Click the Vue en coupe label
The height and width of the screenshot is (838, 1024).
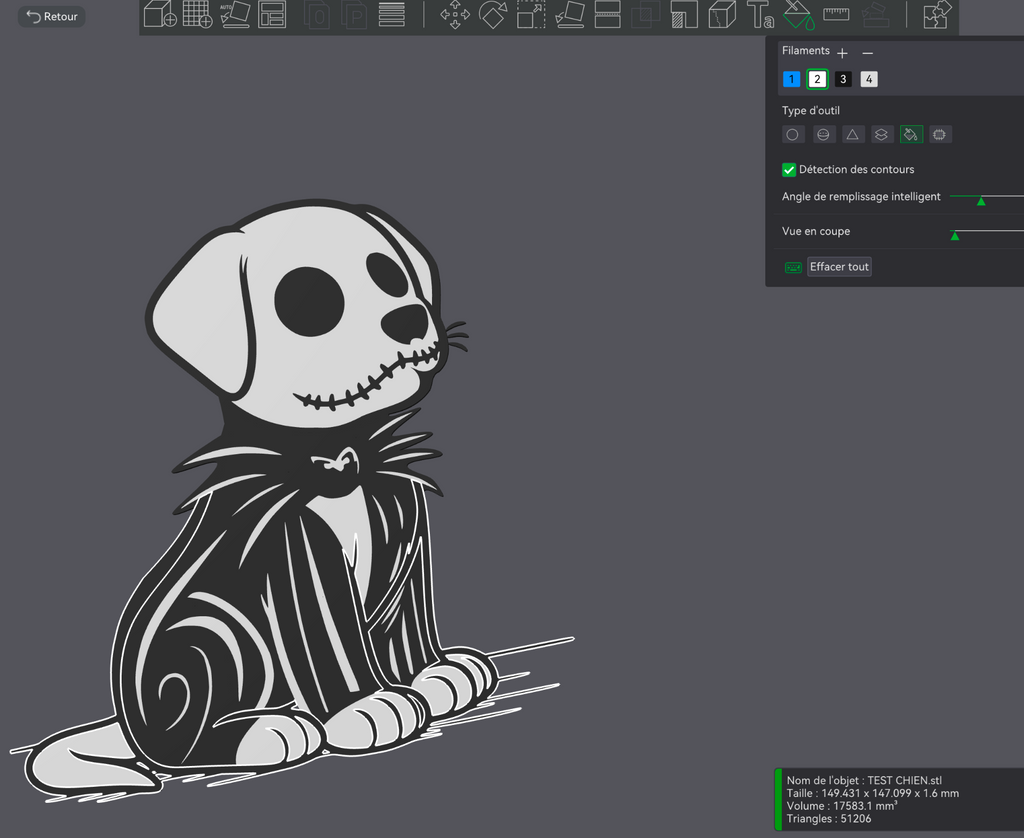816,231
